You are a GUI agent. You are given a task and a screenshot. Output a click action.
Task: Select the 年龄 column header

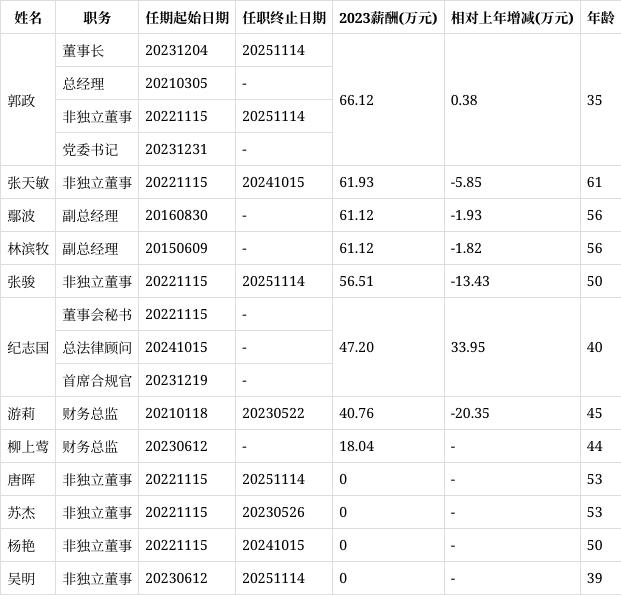click(600, 17)
